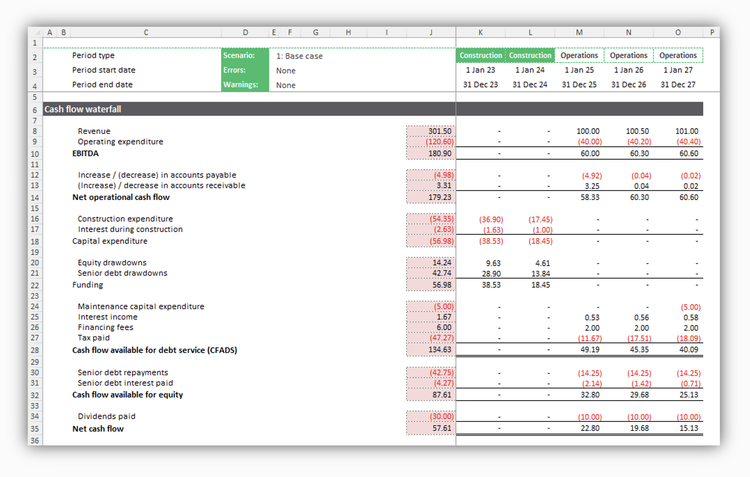
Task: Select Net cash flow value 15.13
Action: coord(689,428)
